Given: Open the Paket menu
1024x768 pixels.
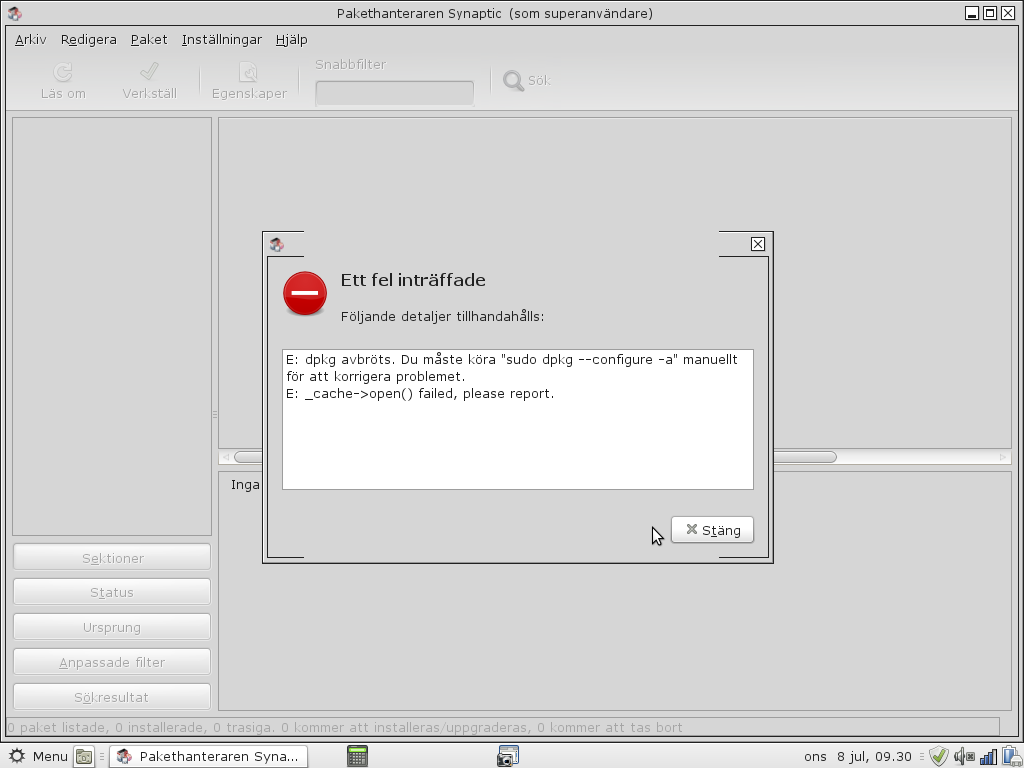Looking at the screenshot, I should click(x=149, y=40).
